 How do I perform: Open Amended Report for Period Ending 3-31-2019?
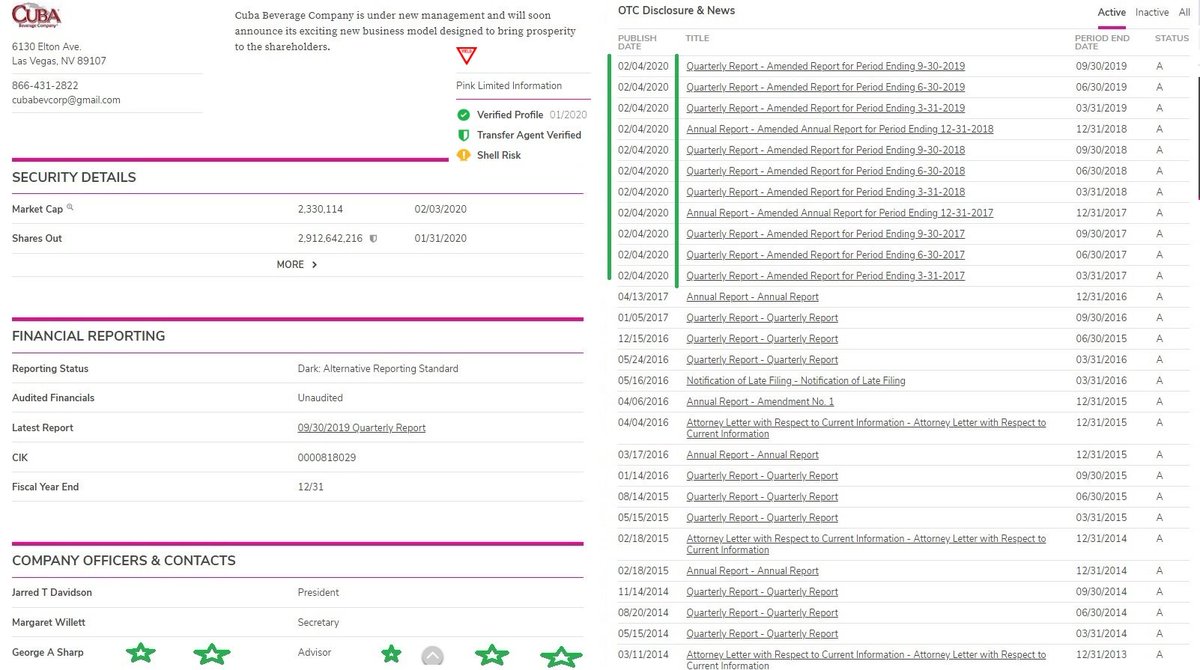[x=825, y=108]
